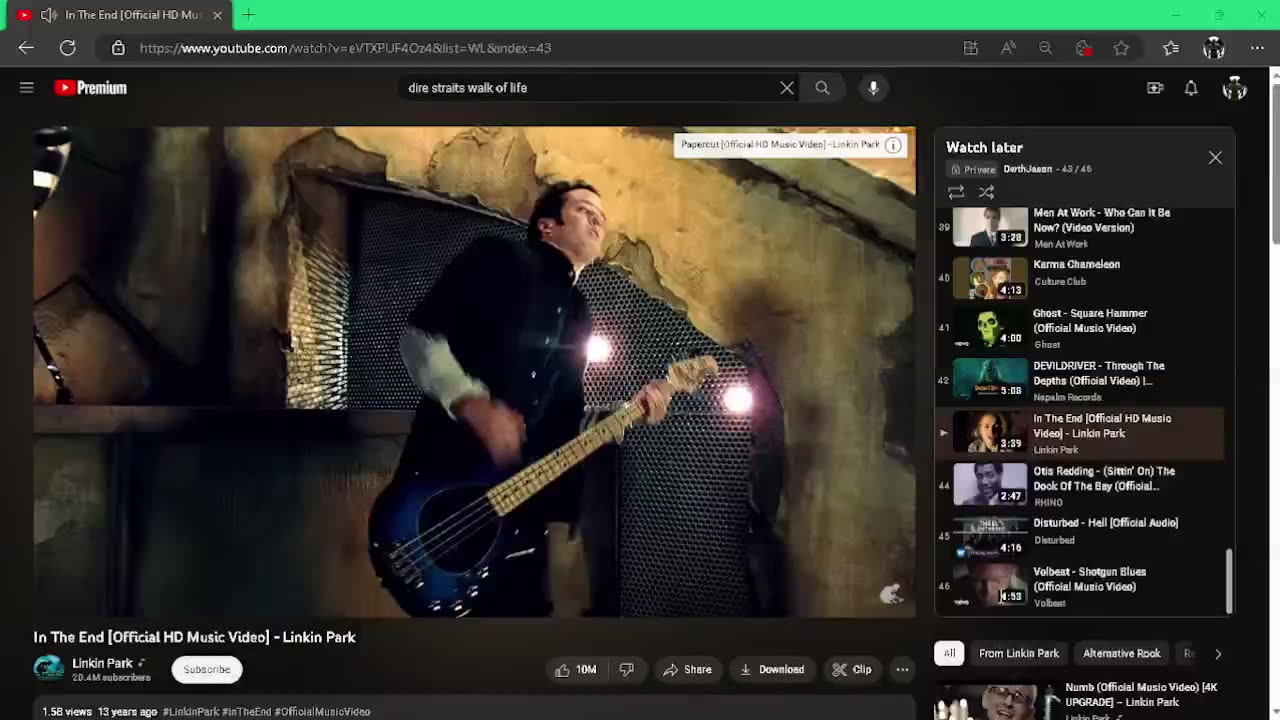Dislike this video
The width and height of the screenshot is (1280, 720).
(626, 669)
